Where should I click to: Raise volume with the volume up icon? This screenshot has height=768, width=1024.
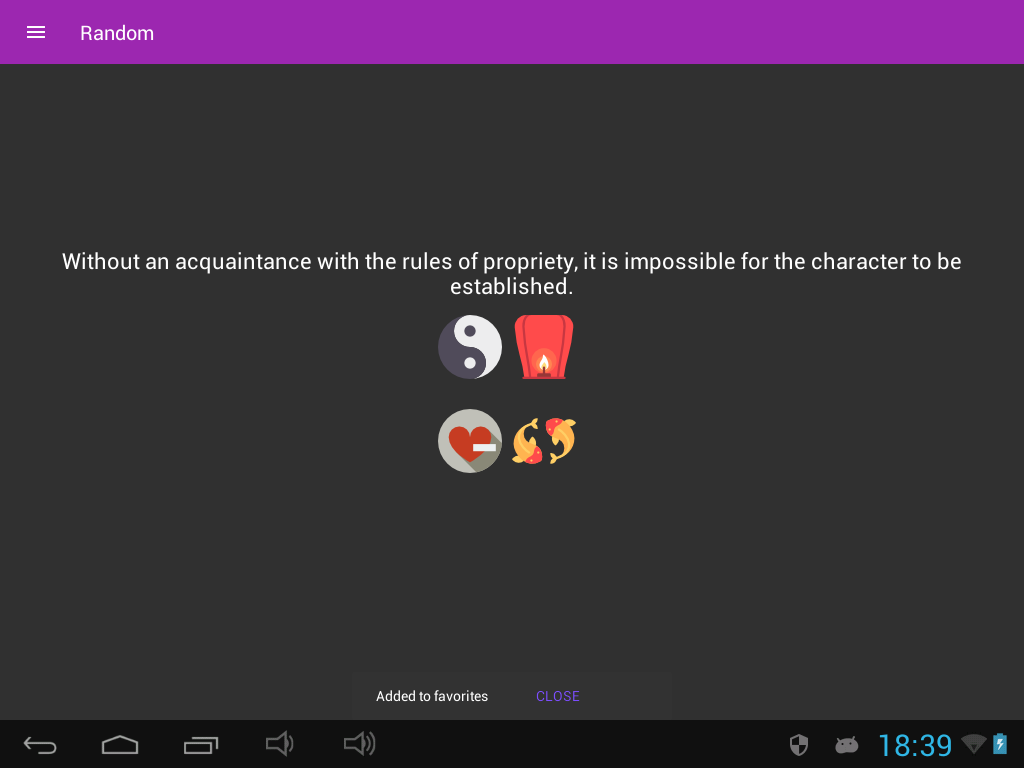(359, 744)
